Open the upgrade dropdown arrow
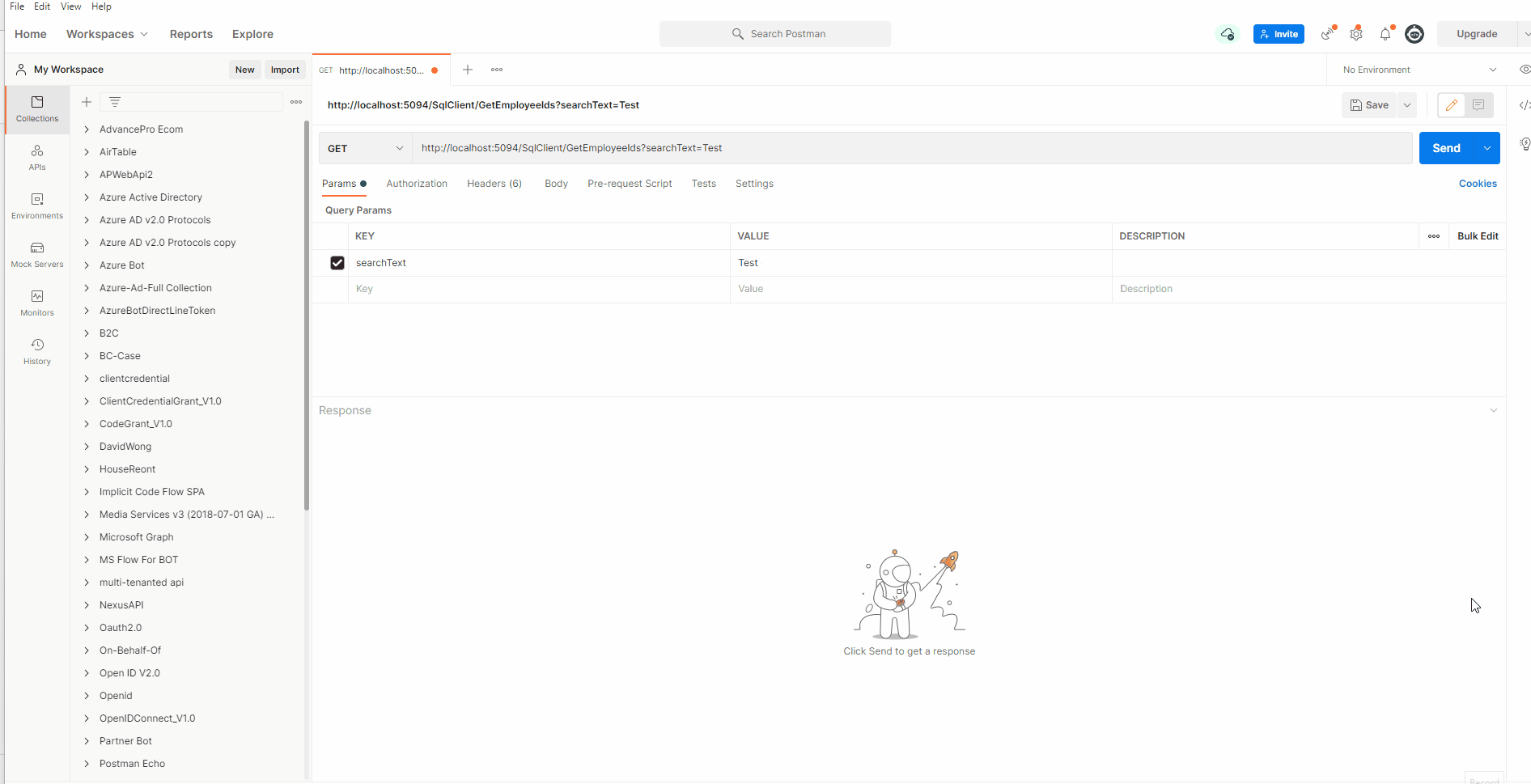This screenshot has width=1531, height=784. point(1526,34)
